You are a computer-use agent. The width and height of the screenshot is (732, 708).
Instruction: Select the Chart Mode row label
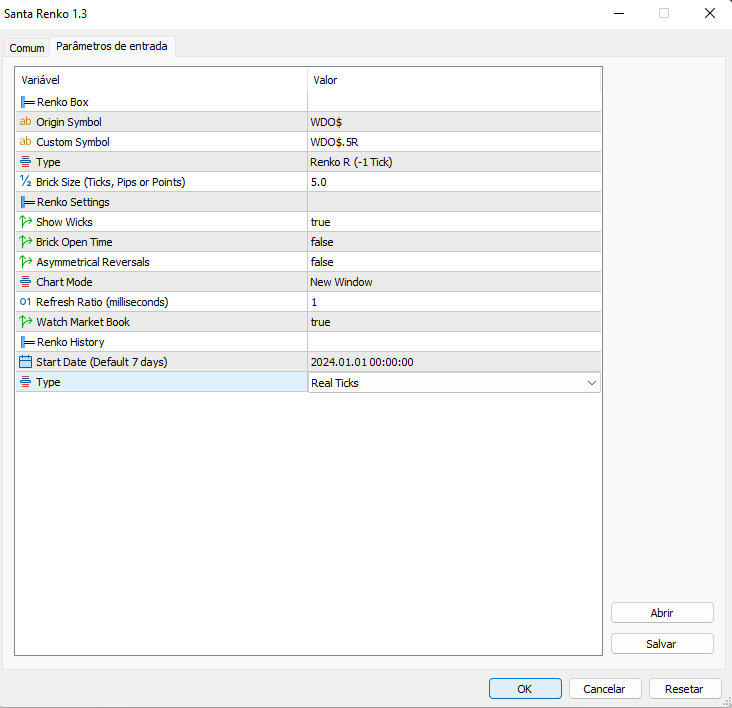[x=64, y=282]
